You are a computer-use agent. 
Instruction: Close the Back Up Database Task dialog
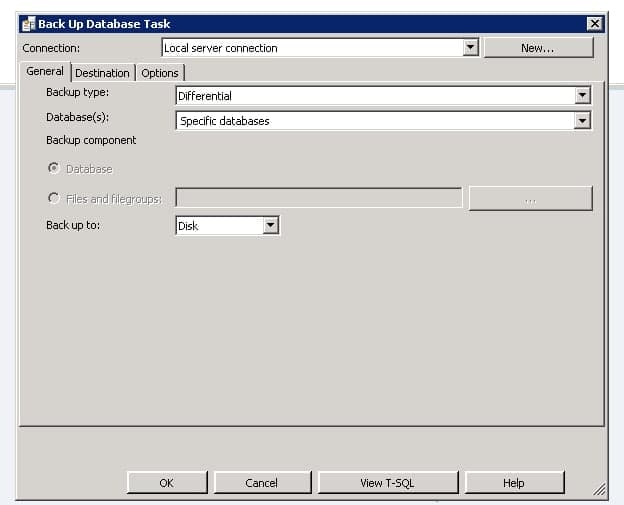pyautogui.click(x=595, y=24)
